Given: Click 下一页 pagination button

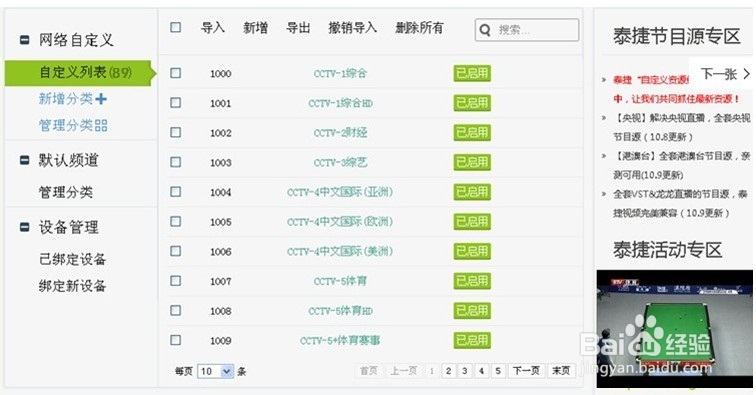Looking at the screenshot, I should [x=526, y=370].
